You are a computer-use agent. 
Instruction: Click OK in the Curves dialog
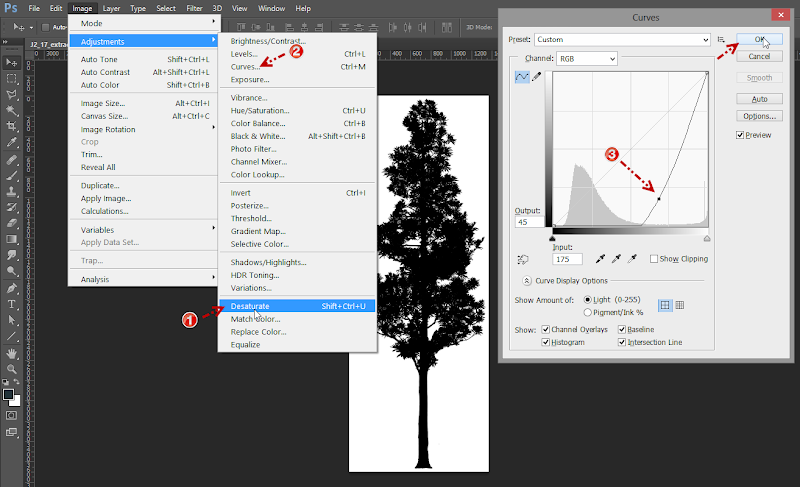pyautogui.click(x=759, y=39)
